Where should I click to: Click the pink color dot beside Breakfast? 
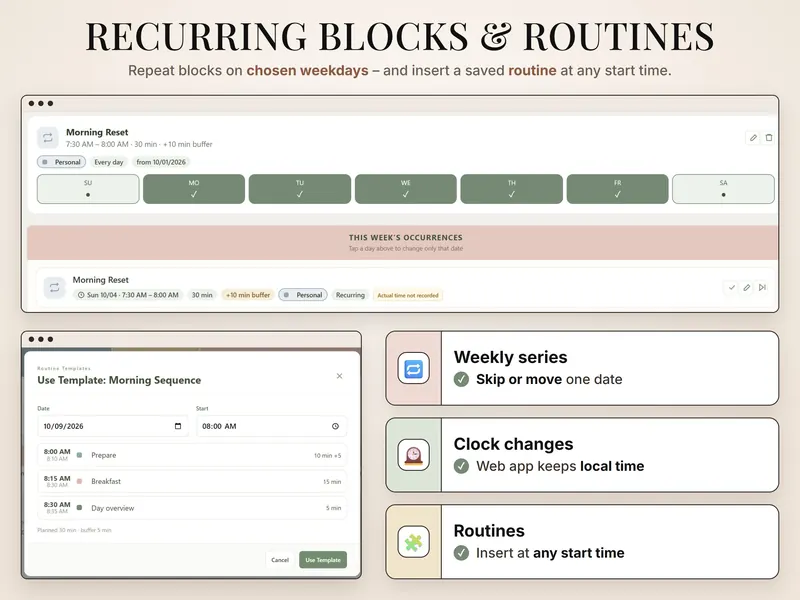[x=79, y=481]
